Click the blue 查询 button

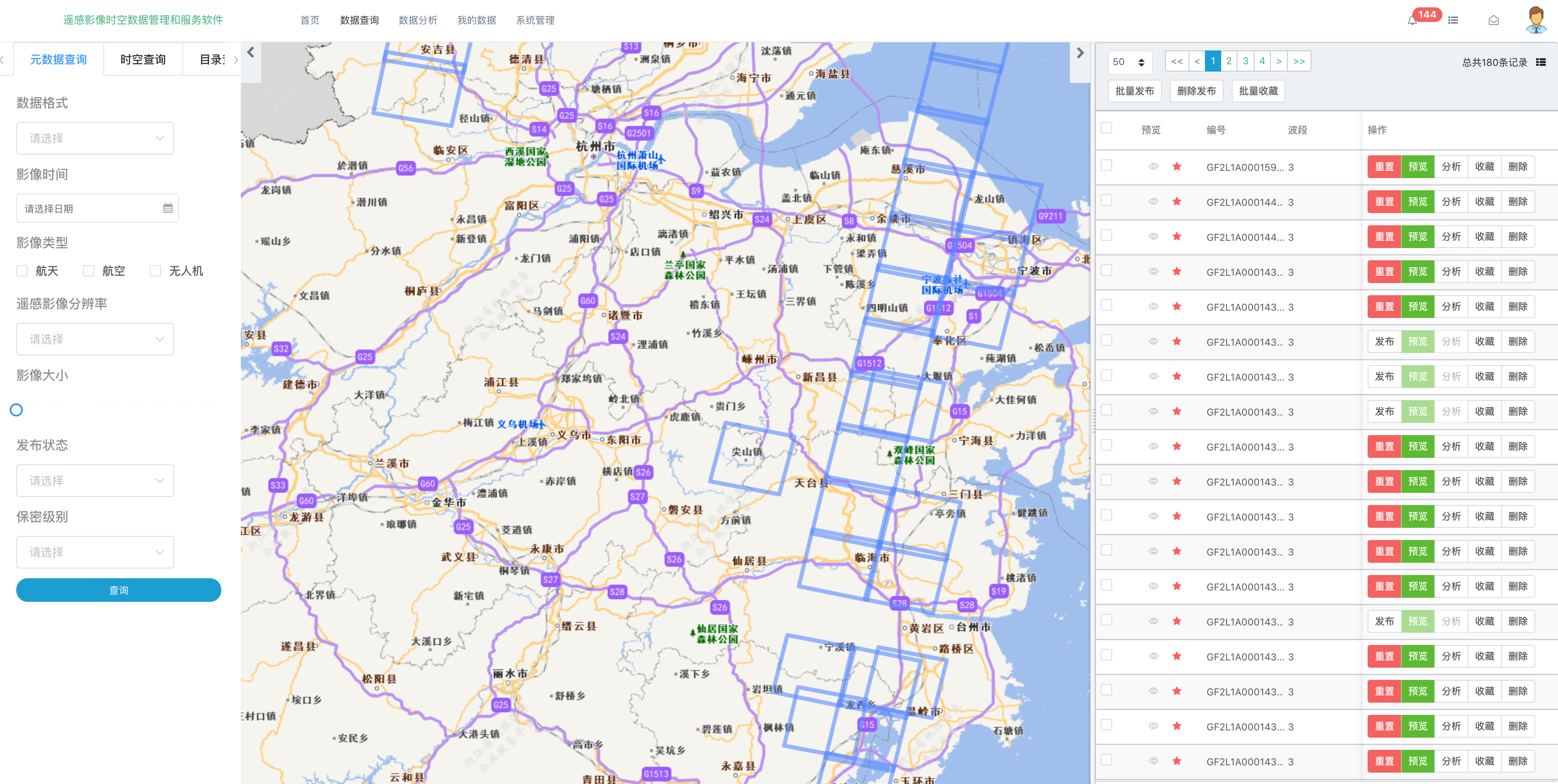[118, 590]
